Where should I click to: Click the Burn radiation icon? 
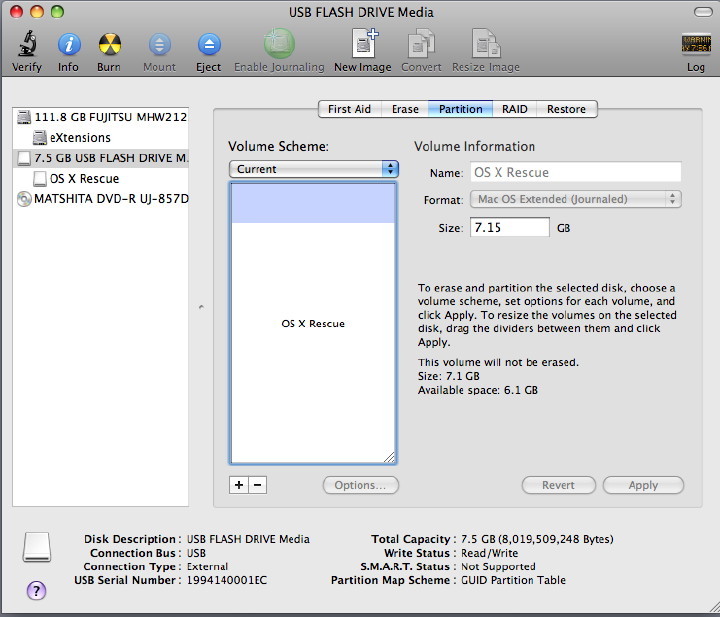click(x=109, y=45)
